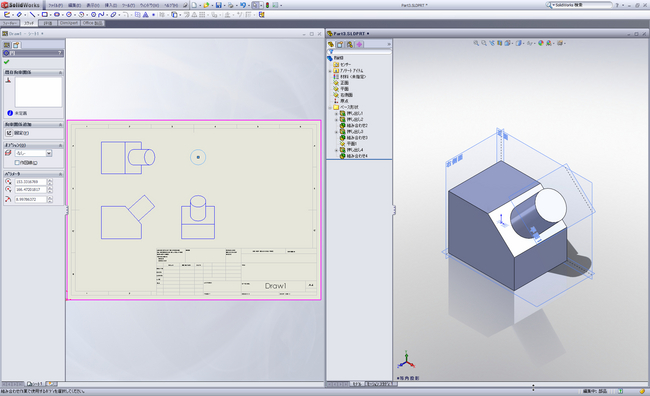Click the Sketch tool at the toolbar start
The width and height of the screenshot is (650, 396).
[7, 15]
